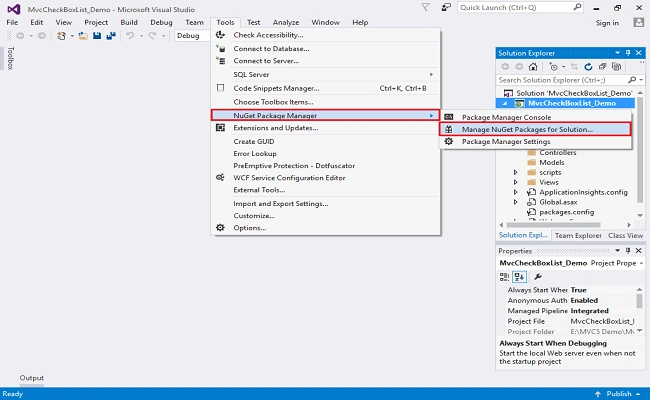
Task: Click the notifications flag icon in title bar
Action: (425, 7)
